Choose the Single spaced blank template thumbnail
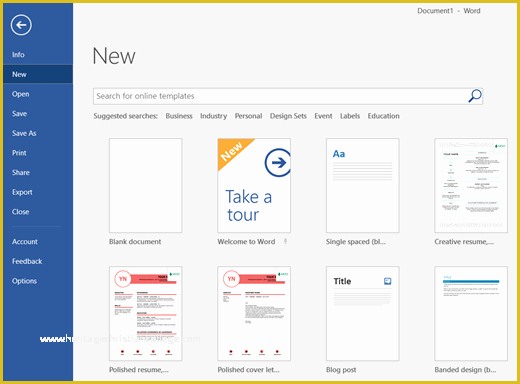The width and height of the screenshot is (520, 384). click(363, 185)
